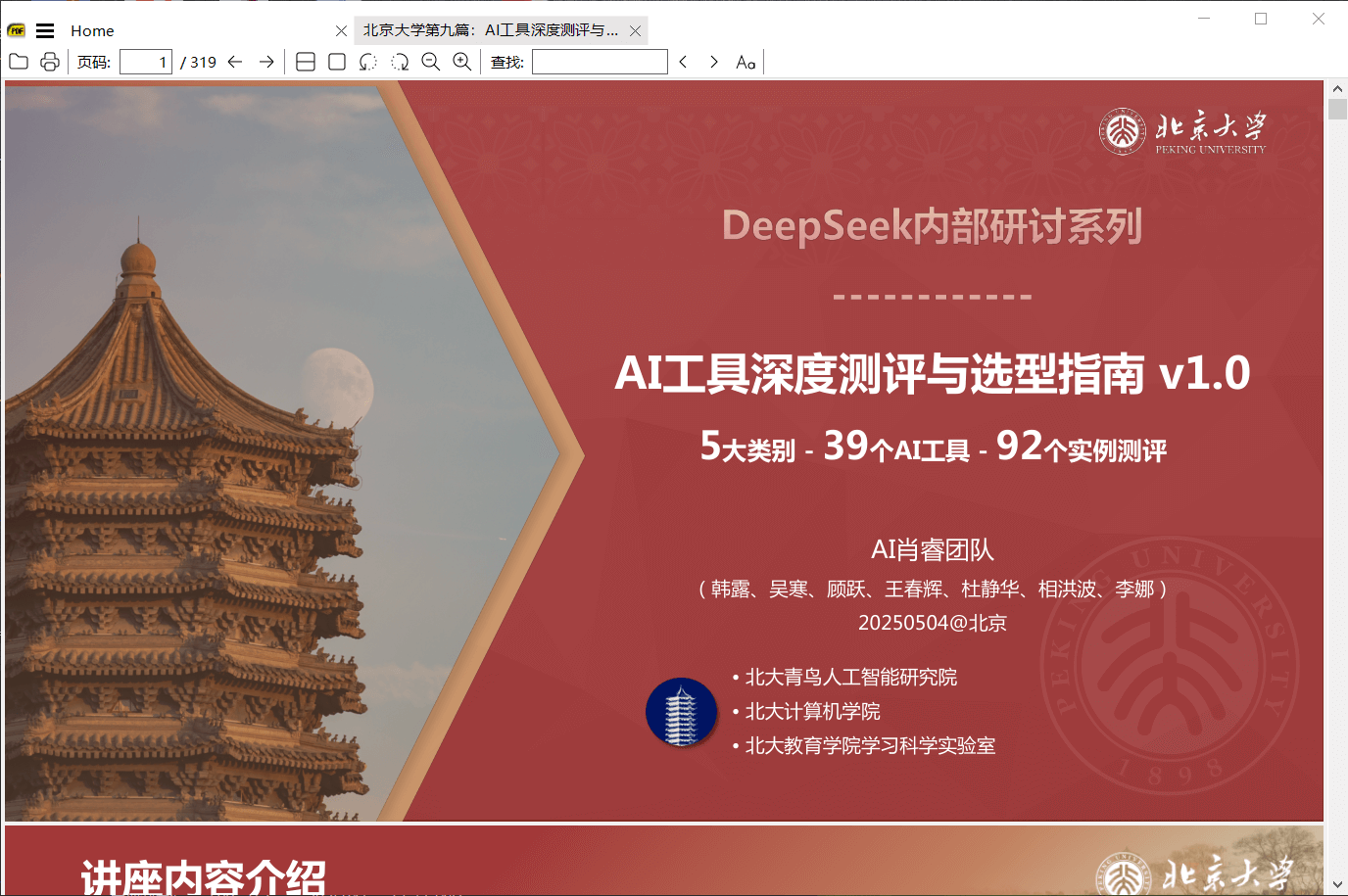
Task: Click the '/ 319' total pages text
Action: [x=199, y=62]
